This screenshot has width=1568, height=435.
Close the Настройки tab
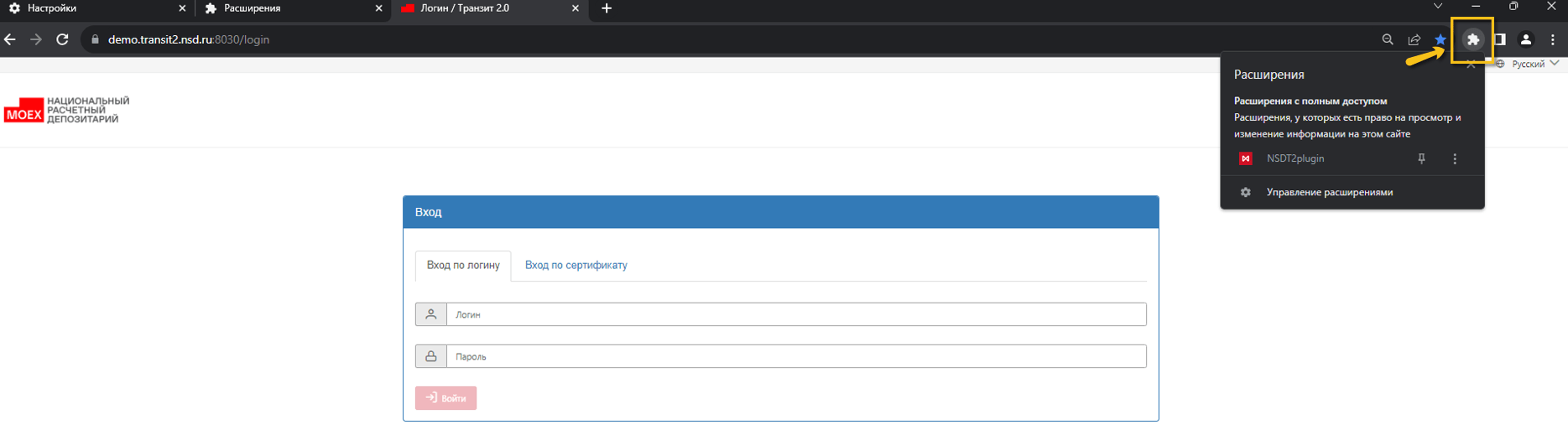[x=182, y=8]
